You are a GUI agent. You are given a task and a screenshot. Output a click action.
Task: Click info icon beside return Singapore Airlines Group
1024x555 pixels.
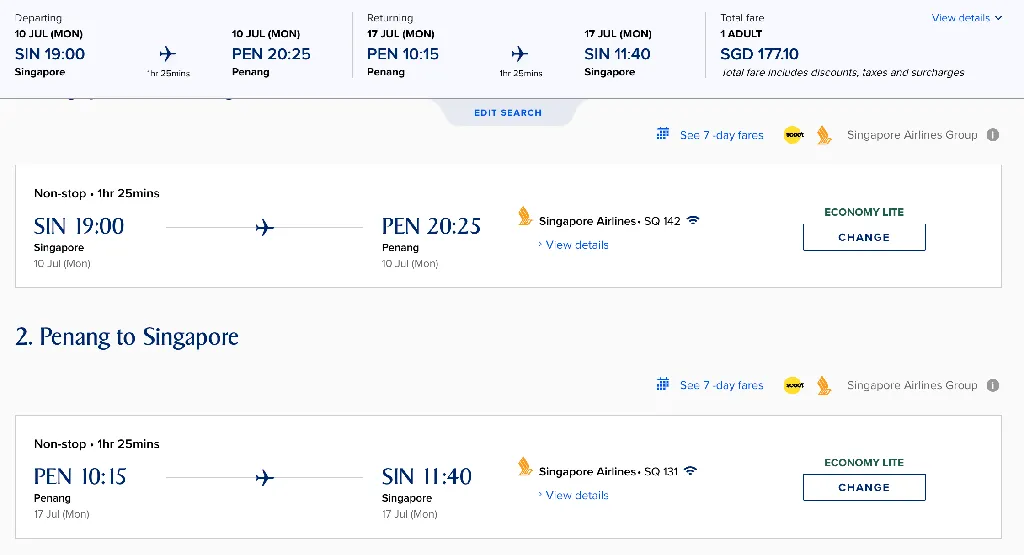pyautogui.click(x=993, y=385)
